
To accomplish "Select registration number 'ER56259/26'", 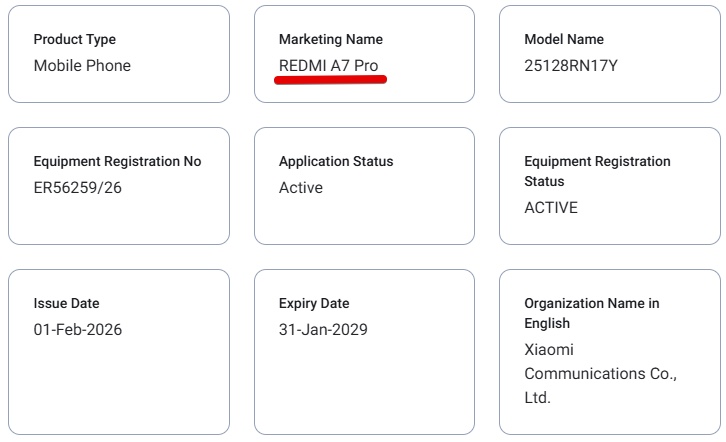I will 77,188.
